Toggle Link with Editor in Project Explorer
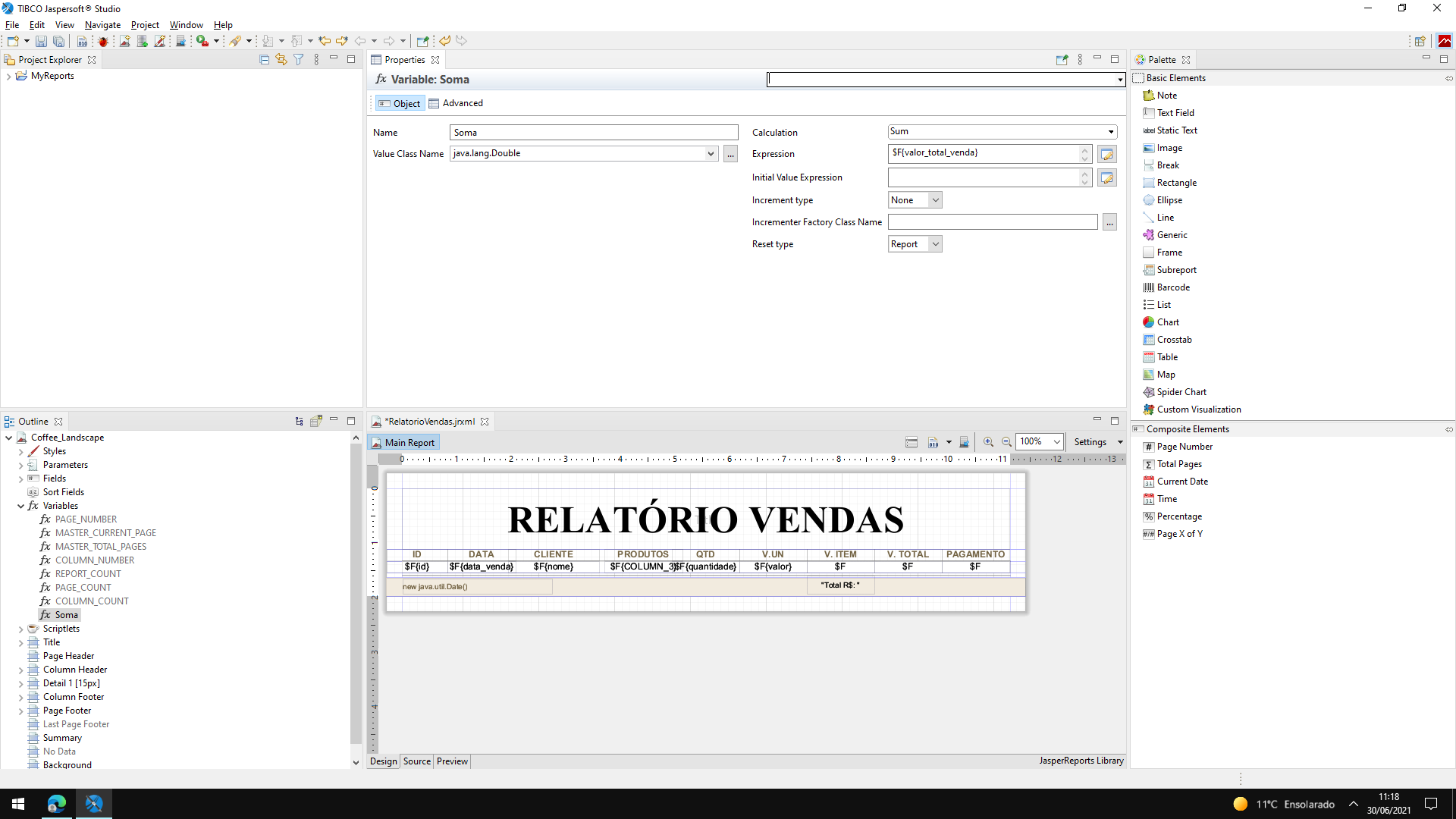Viewport: 1456px width, 819px height. [281, 60]
